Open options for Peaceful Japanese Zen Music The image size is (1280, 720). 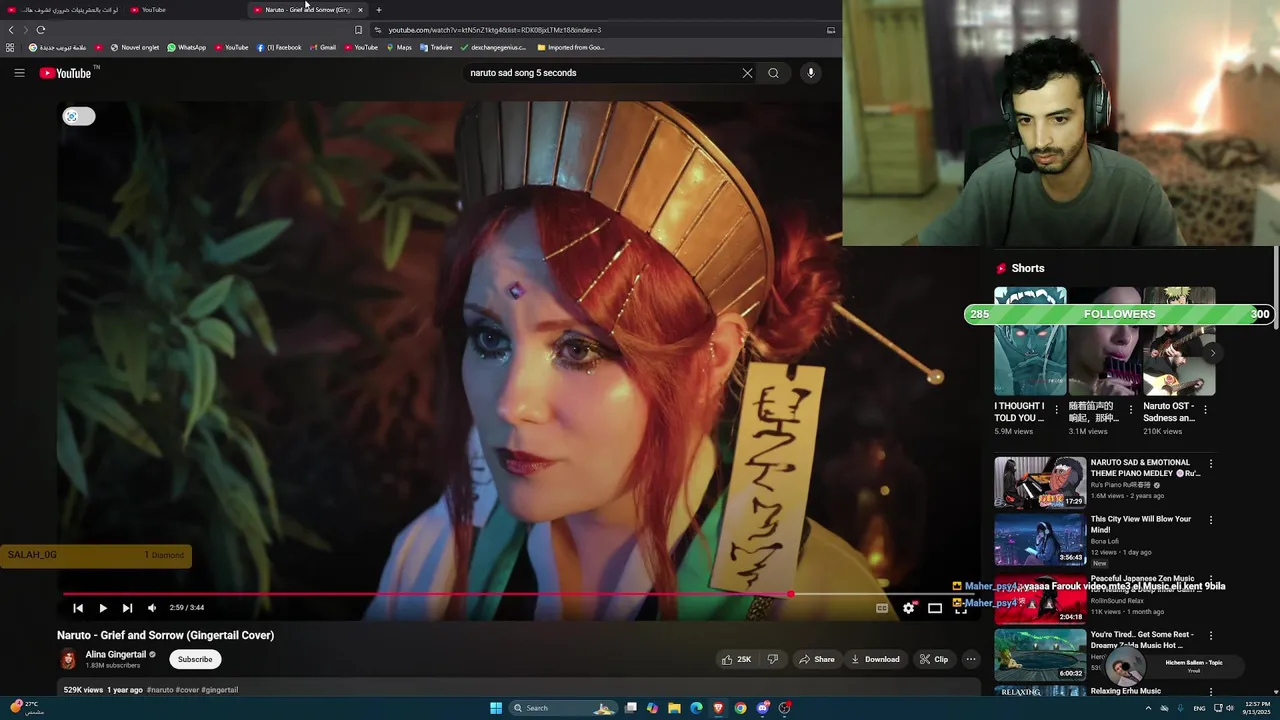(1211, 579)
